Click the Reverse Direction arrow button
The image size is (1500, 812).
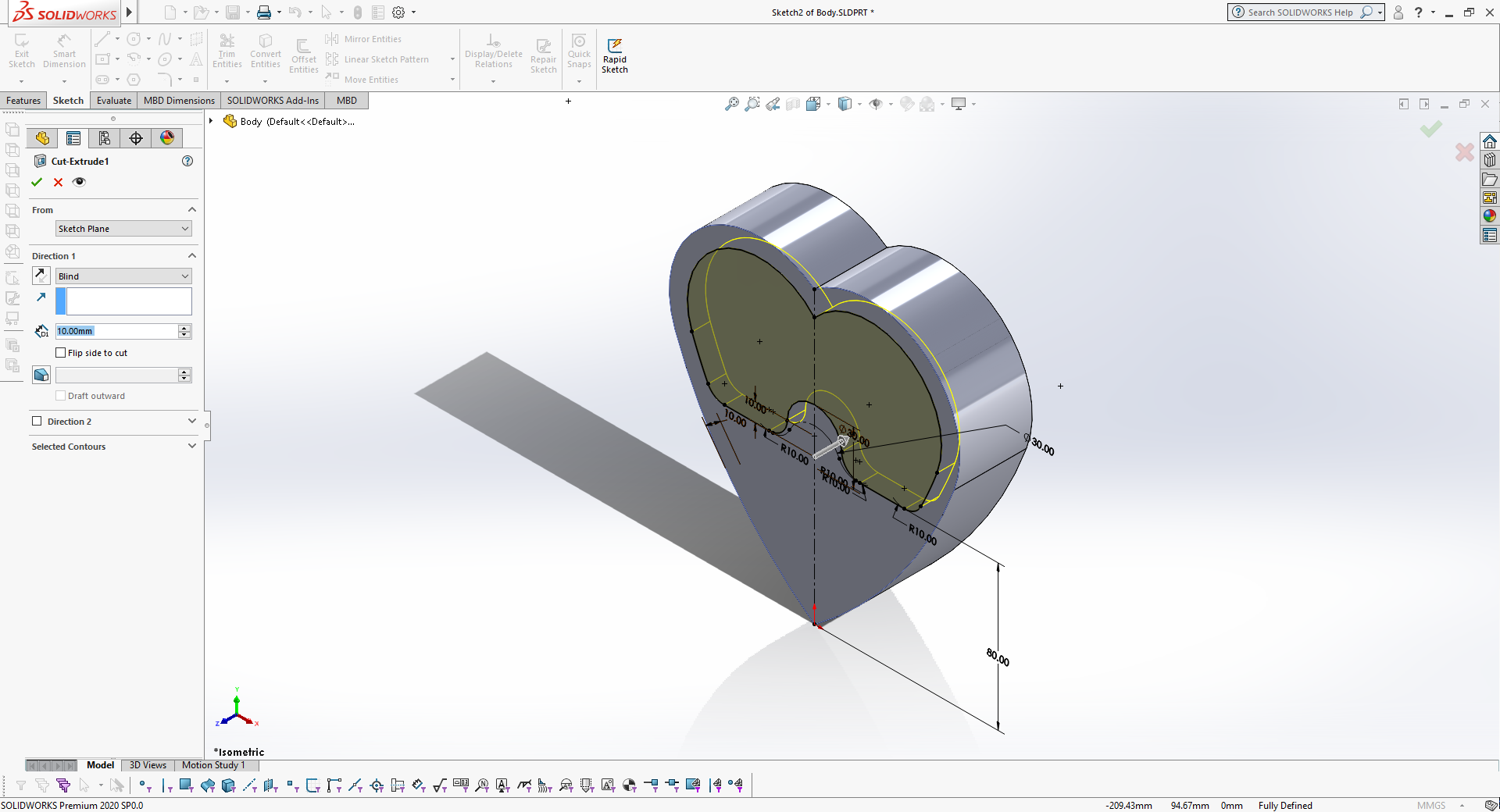click(41, 276)
